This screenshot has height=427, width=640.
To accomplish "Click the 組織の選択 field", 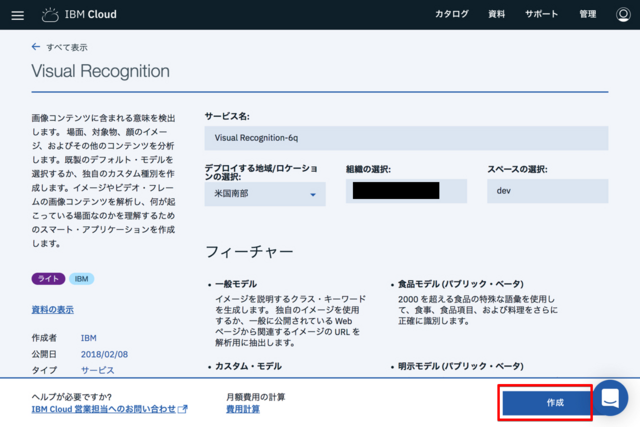I will 406,191.
